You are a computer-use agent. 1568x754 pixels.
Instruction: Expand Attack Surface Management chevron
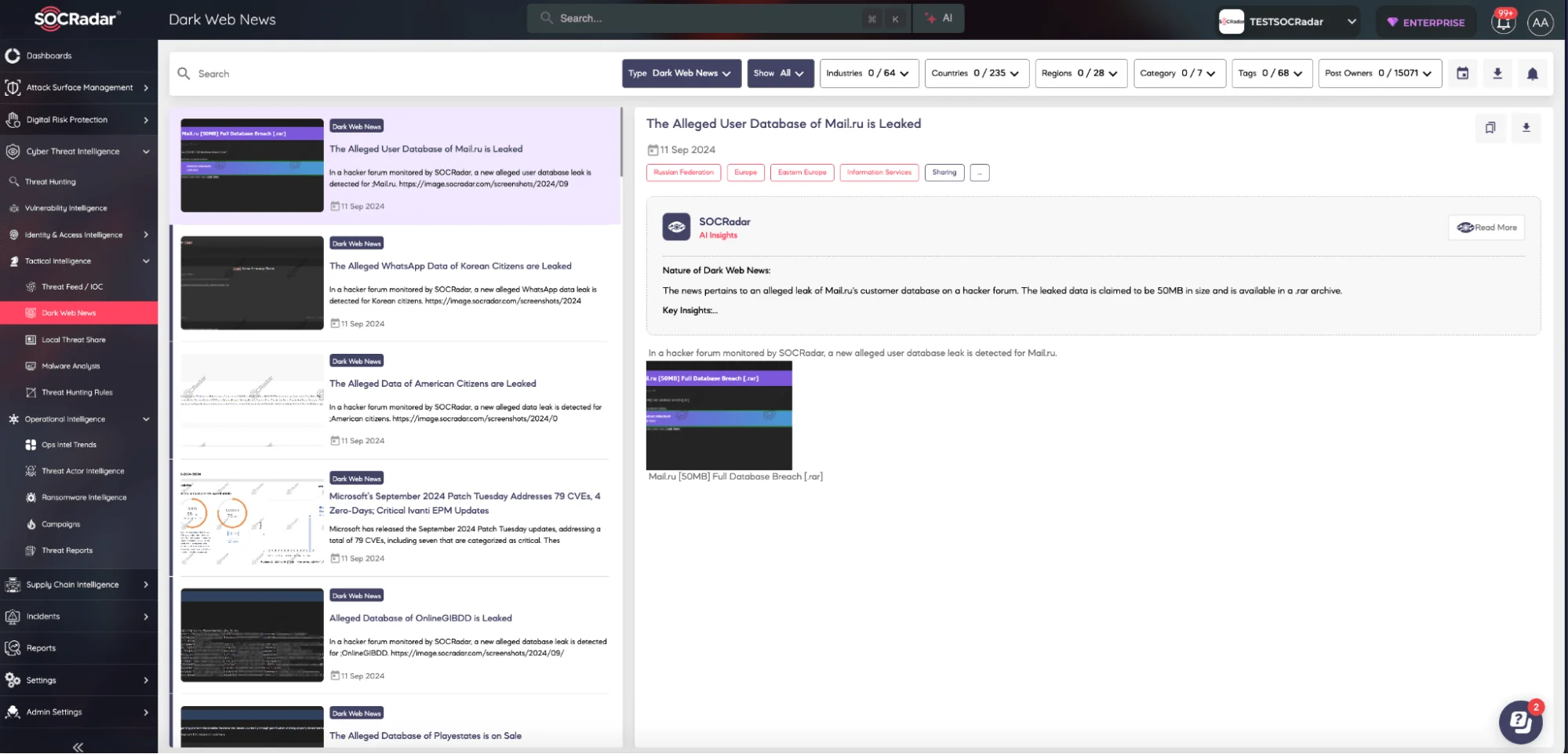click(x=146, y=88)
